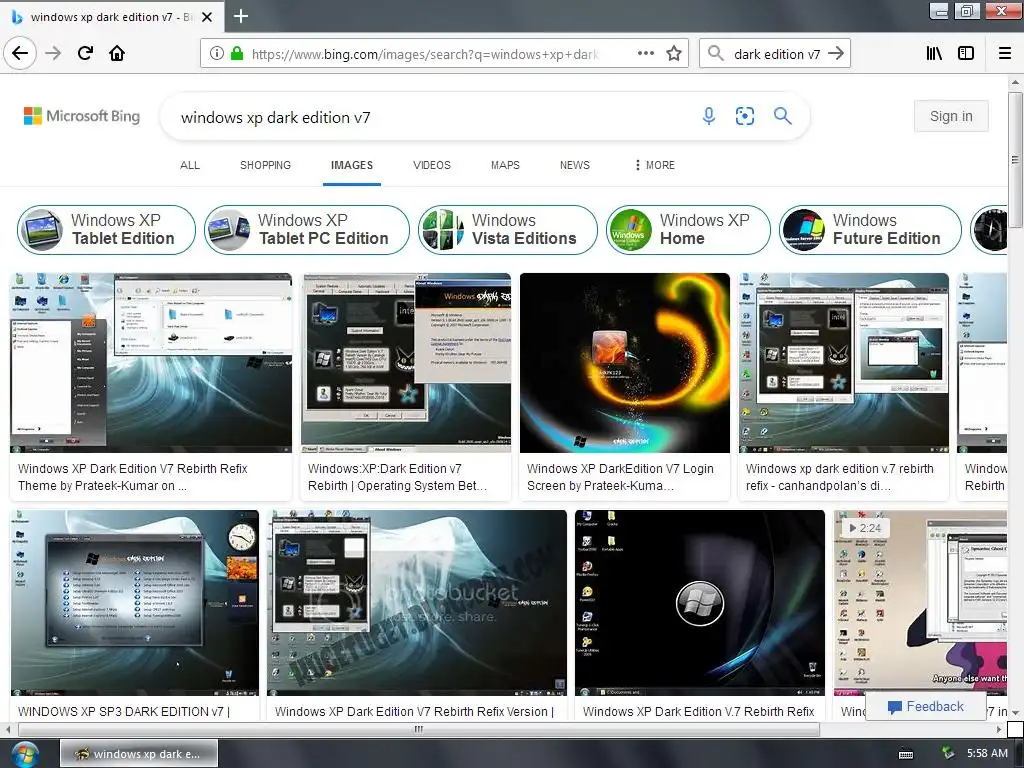Open visual search camera icon

744,116
